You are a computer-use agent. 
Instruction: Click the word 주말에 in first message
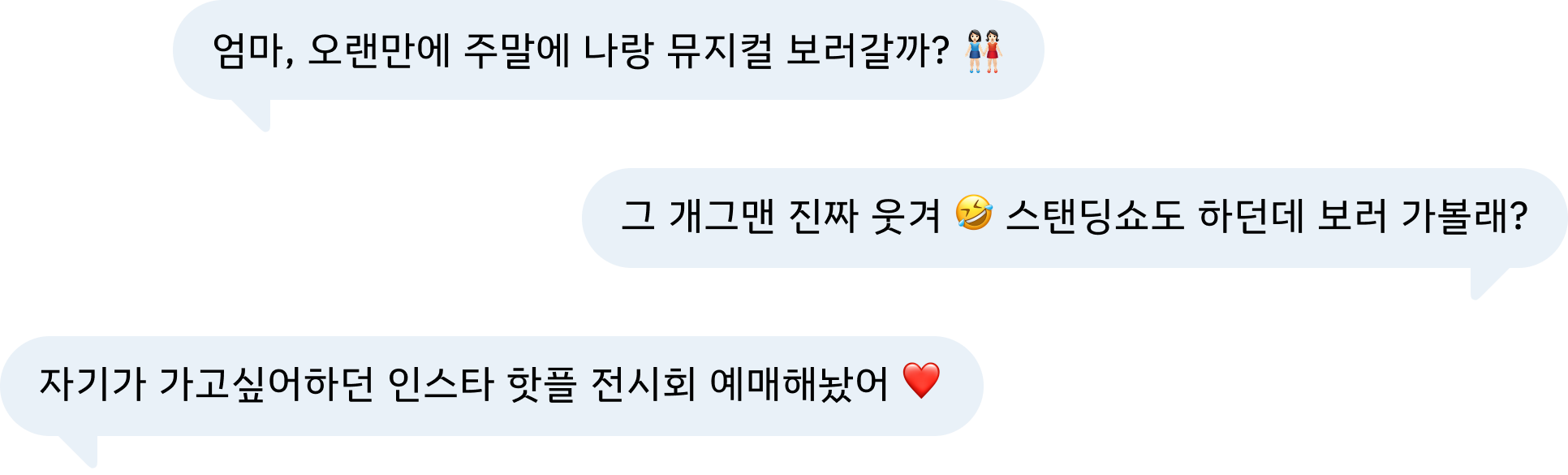[x=516, y=51]
